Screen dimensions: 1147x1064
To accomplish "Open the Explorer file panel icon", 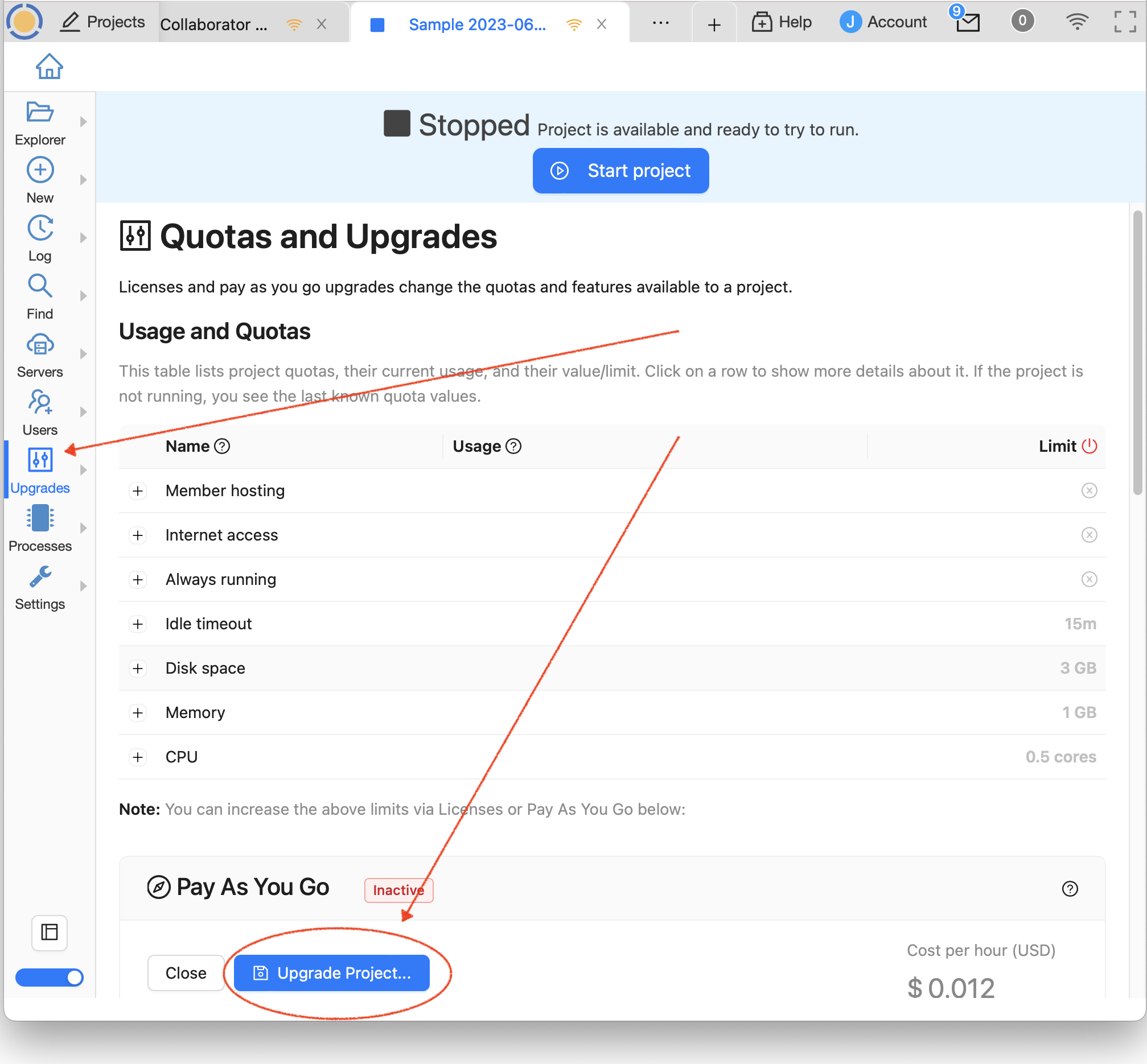I will point(40,112).
